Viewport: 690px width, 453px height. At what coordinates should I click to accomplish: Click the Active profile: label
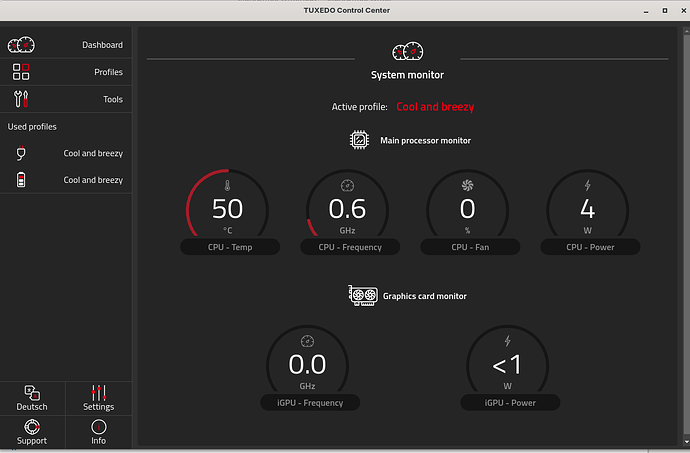[360, 107]
